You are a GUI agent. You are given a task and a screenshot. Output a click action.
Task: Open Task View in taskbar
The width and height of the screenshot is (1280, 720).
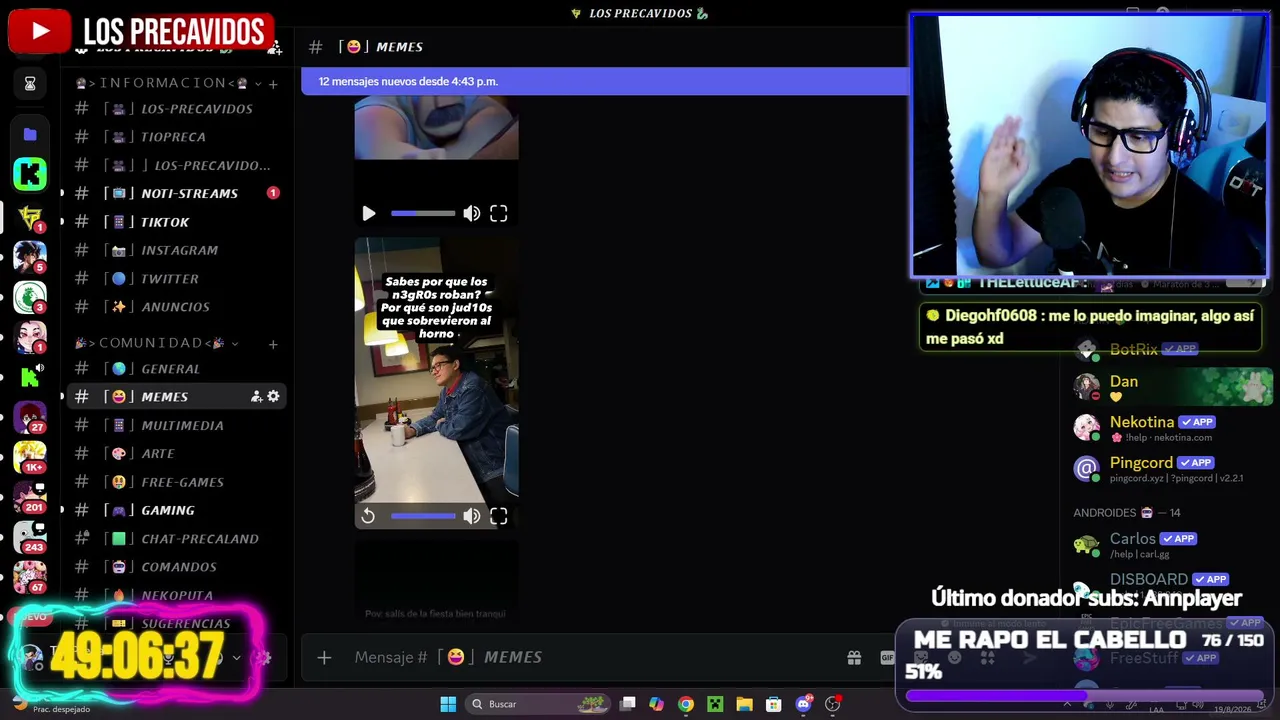(x=628, y=704)
